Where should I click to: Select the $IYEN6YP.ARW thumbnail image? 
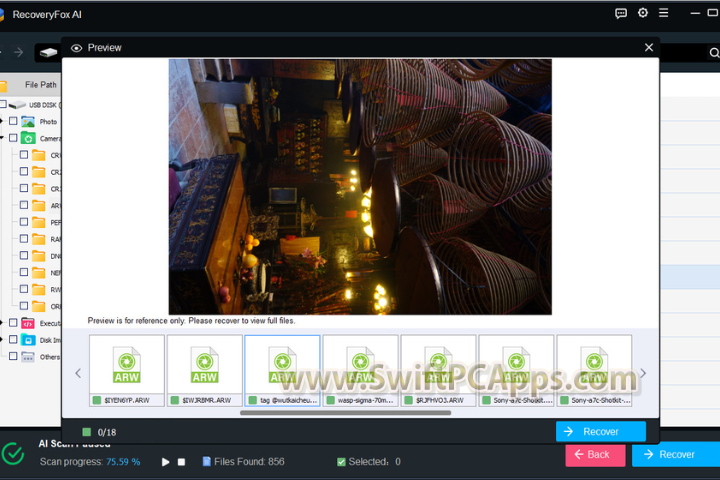tap(127, 364)
